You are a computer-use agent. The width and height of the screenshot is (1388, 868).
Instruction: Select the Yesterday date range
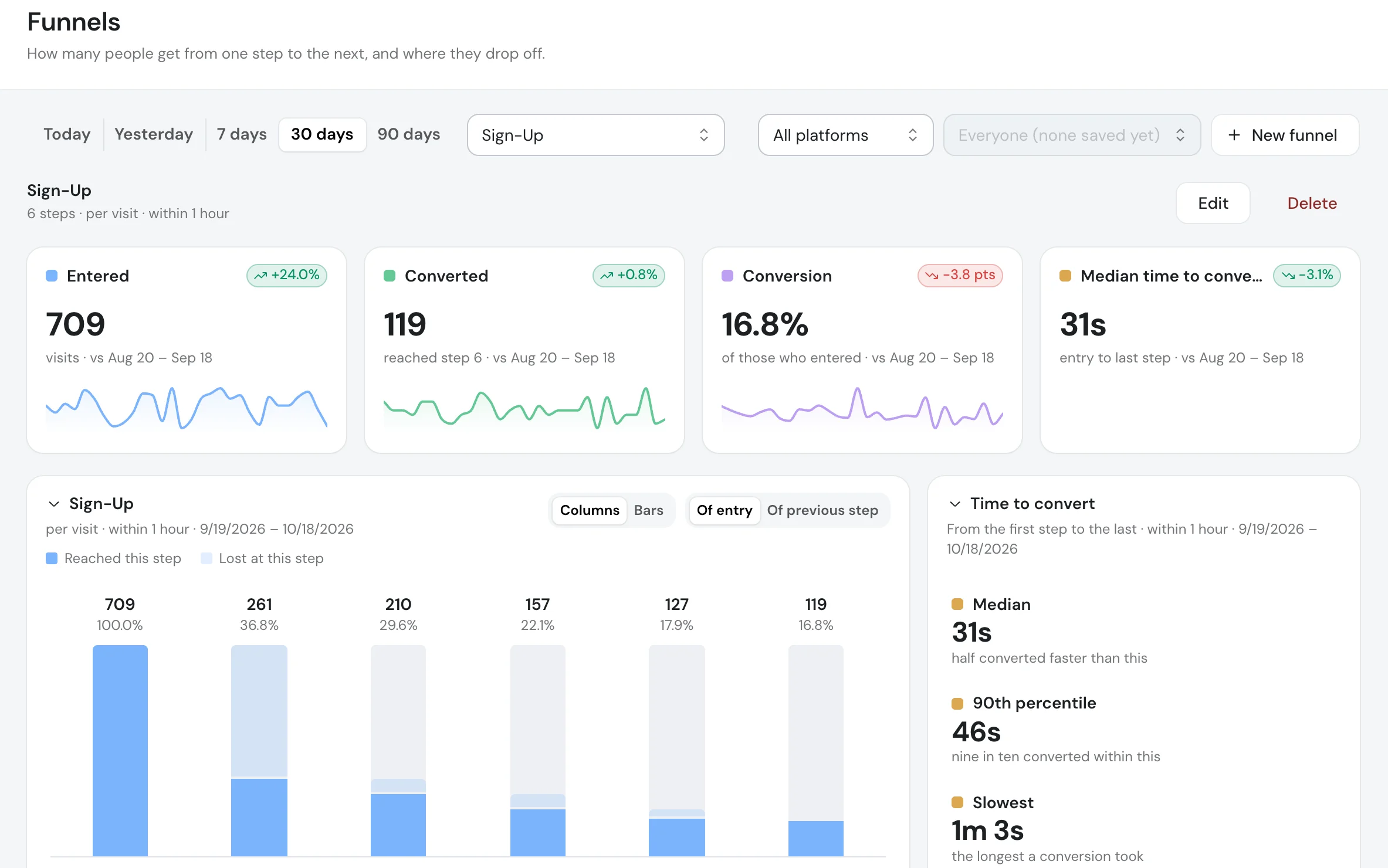pos(154,134)
